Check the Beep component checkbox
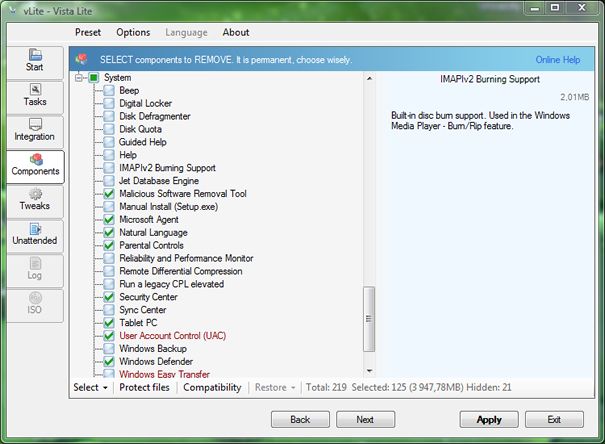Viewport: 605px width, 444px height. click(x=109, y=90)
